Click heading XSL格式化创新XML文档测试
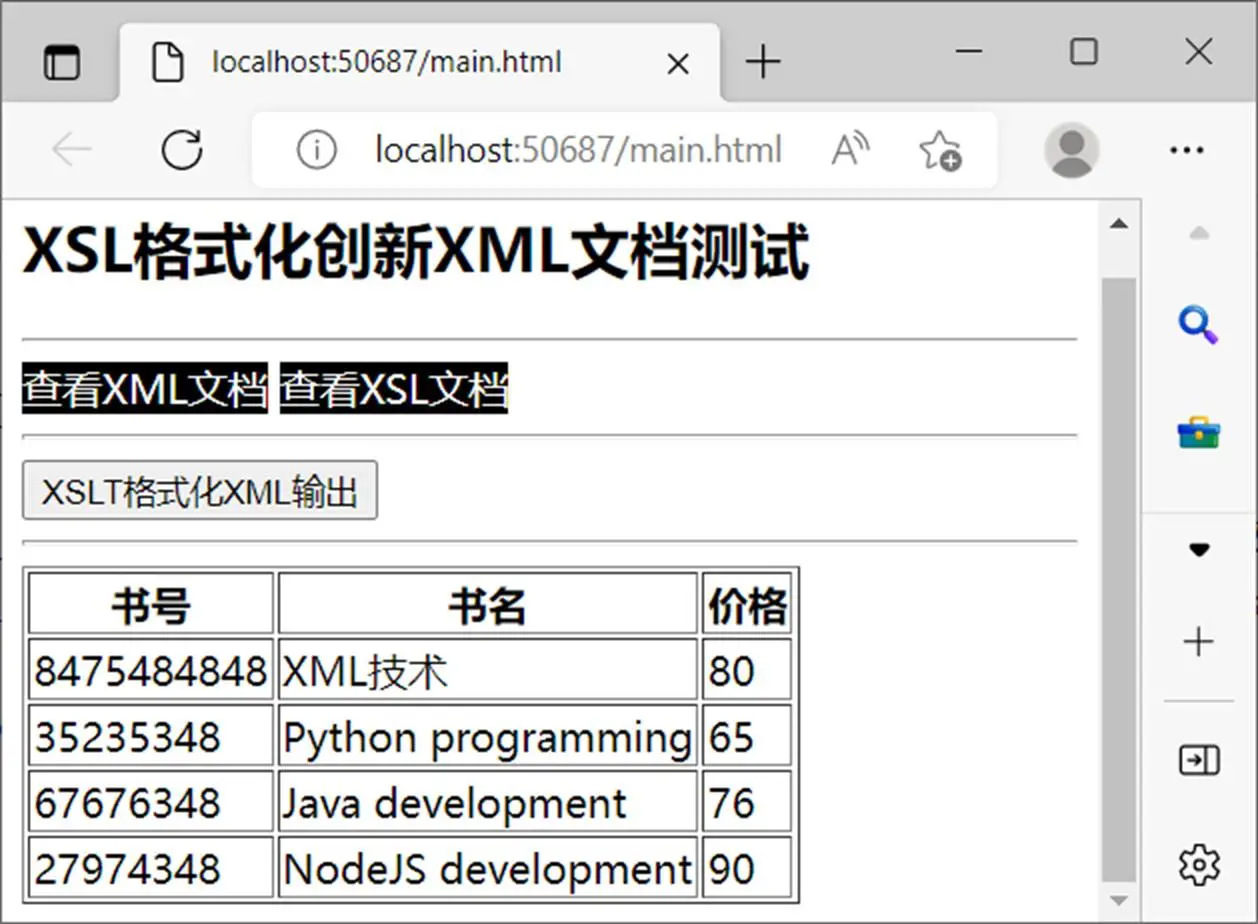The width and height of the screenshot is (1258, 924). (x=415, y=253)
